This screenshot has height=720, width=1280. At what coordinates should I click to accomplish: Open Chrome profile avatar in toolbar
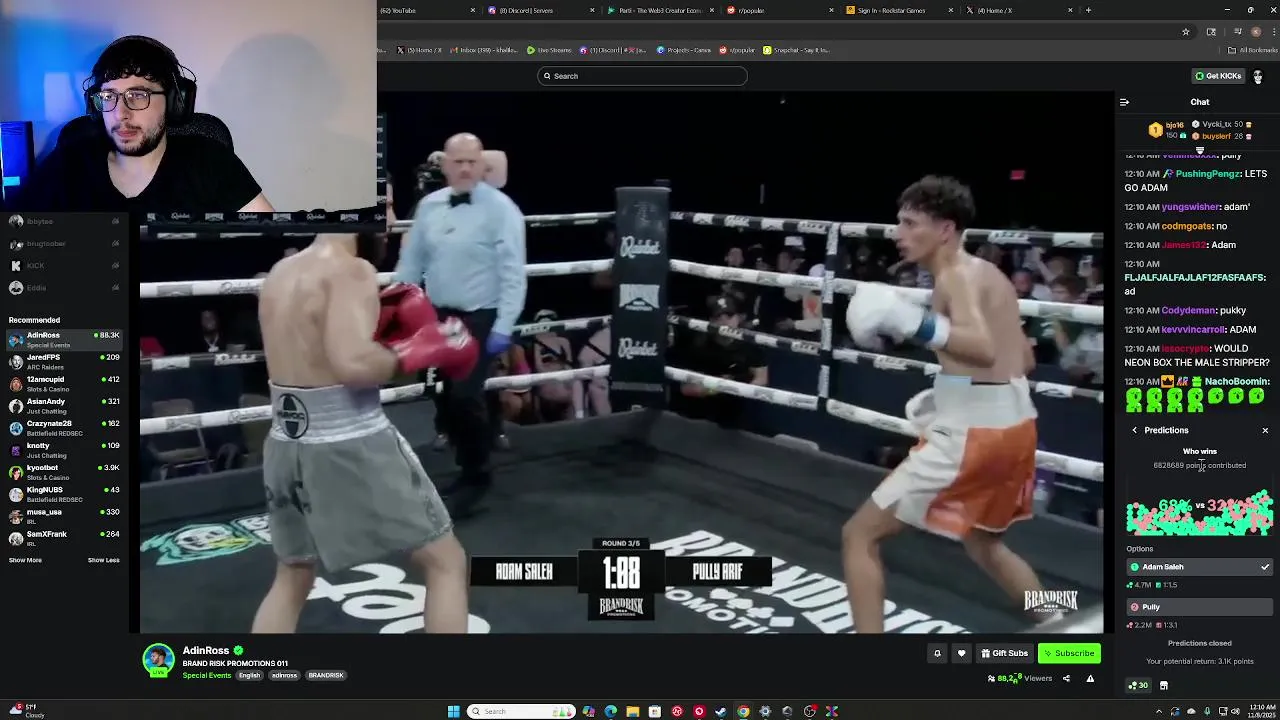pos(1256,31)
